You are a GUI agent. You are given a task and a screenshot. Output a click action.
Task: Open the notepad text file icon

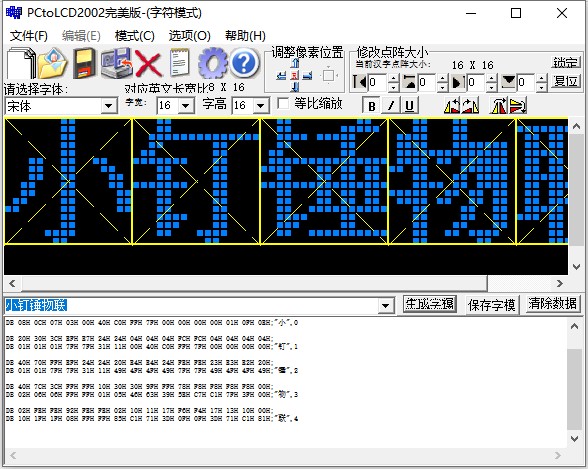pyautogui.click(x=180, y=63)
